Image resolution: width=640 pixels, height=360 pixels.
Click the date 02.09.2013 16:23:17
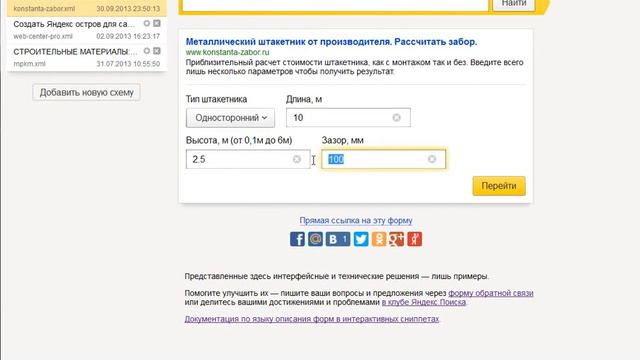[128, 36]
